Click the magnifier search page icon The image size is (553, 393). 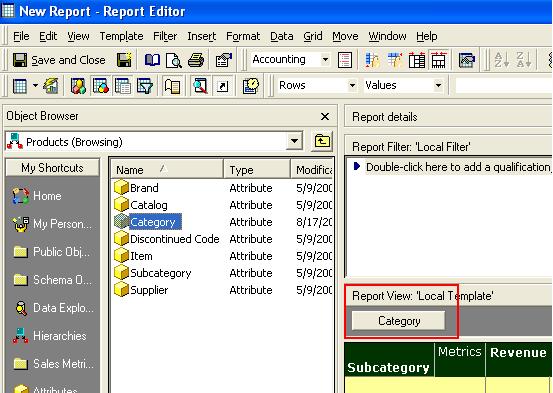click(200, 86)
